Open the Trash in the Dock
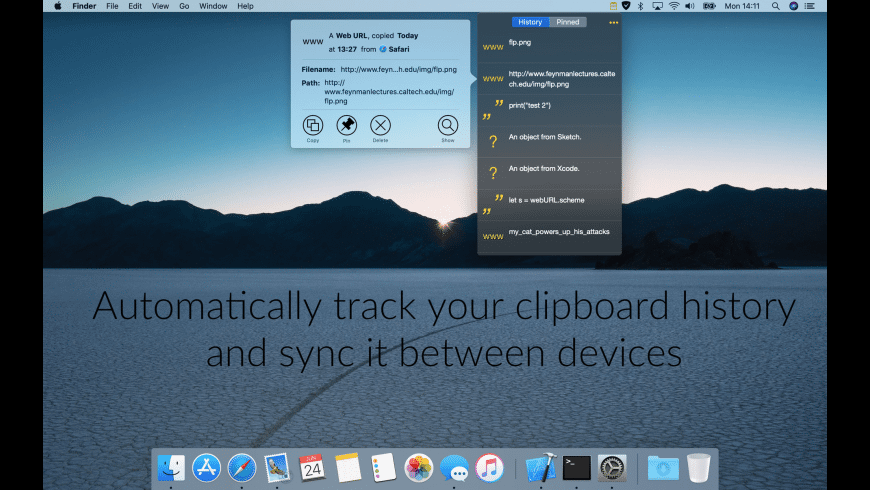The width and height of the screenshot is (870, 490). click(x=699, y=468)
